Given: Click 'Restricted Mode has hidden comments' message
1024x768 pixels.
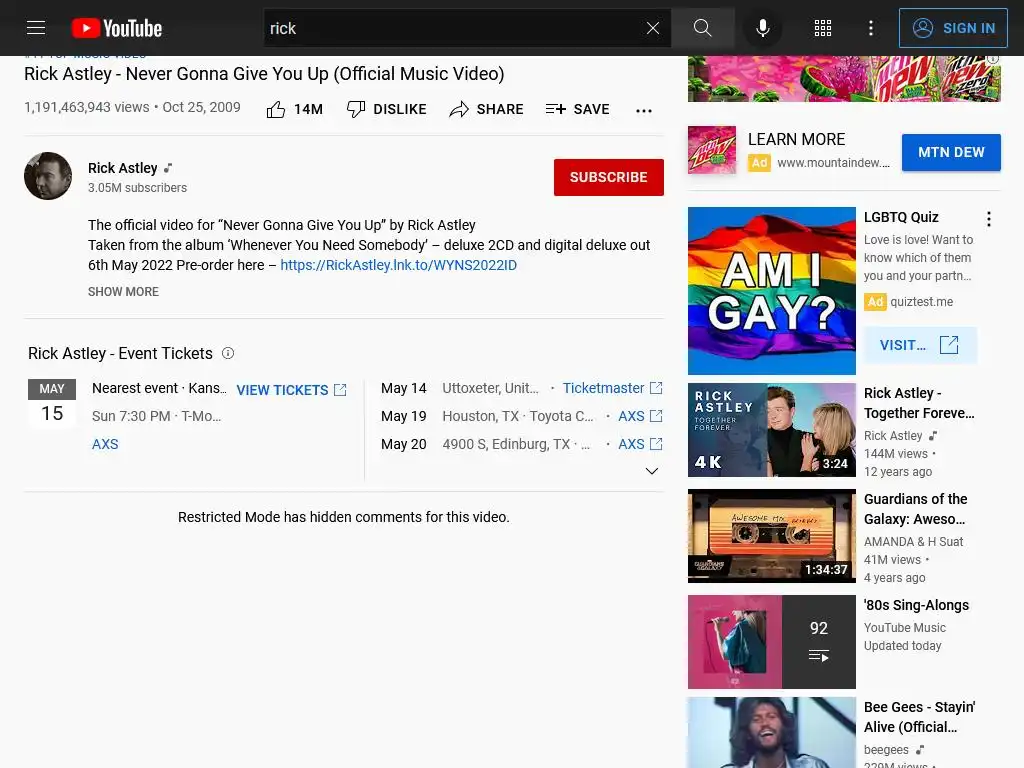Looking at the screenshot, I should [x=344, y=517].
